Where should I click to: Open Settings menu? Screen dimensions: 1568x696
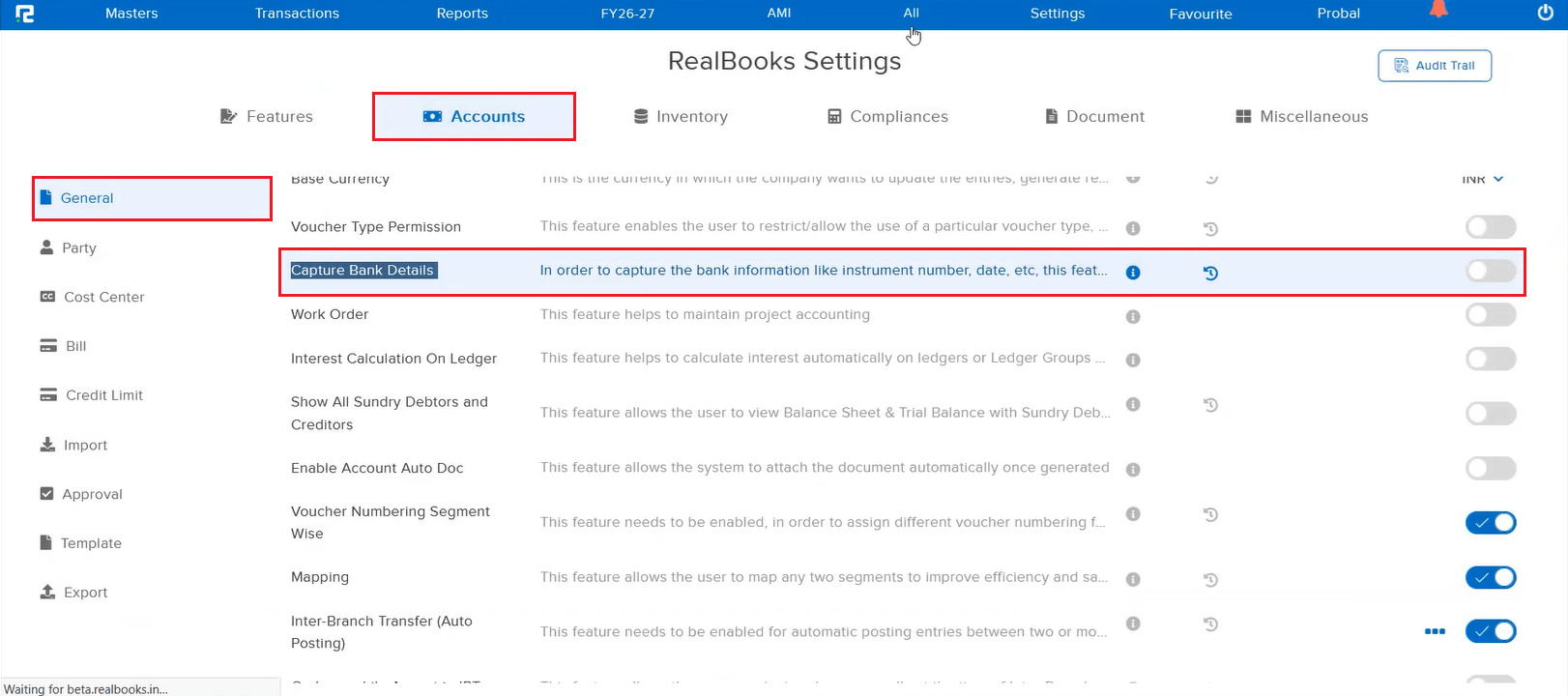coord(1058,14)
